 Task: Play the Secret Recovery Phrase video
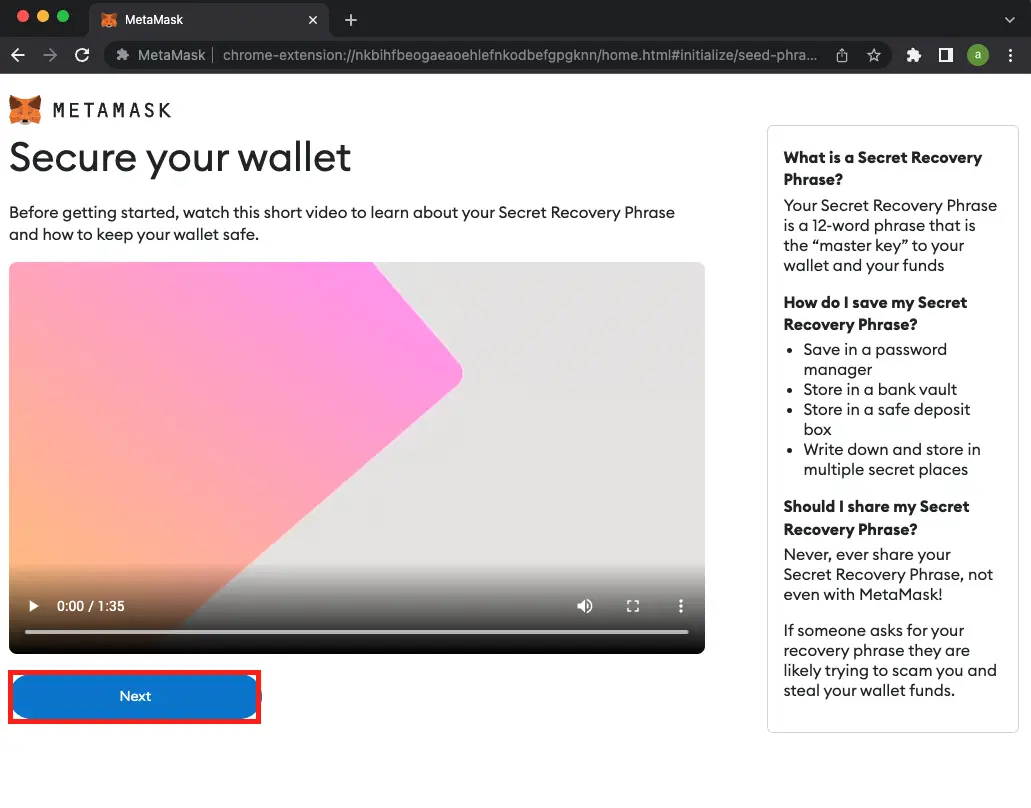pyautogui.click(x=33, y=606)
